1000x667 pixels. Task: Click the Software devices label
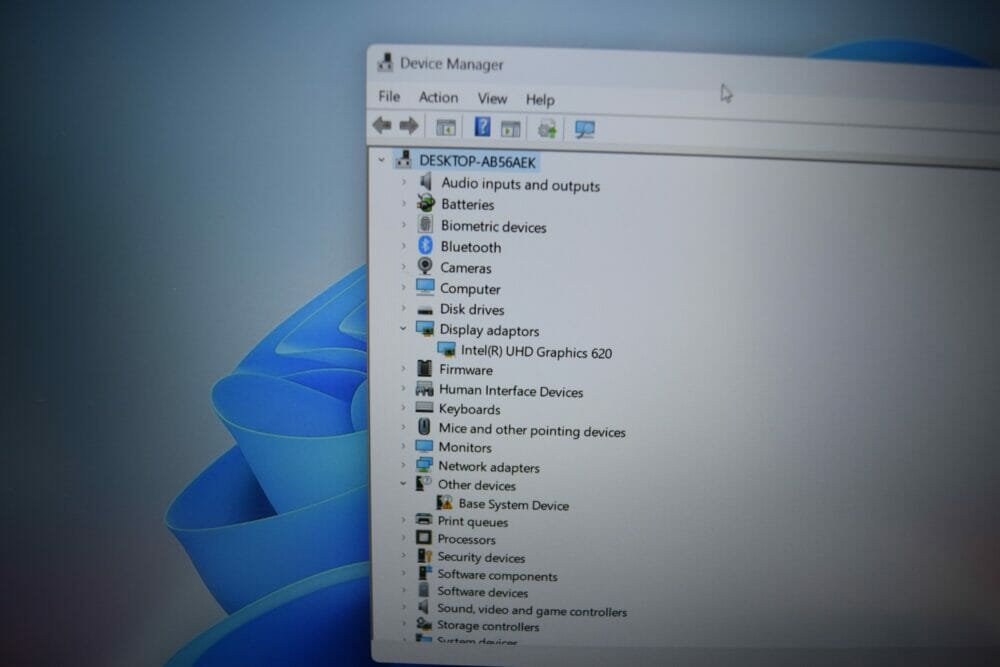[x=483, y=592]
